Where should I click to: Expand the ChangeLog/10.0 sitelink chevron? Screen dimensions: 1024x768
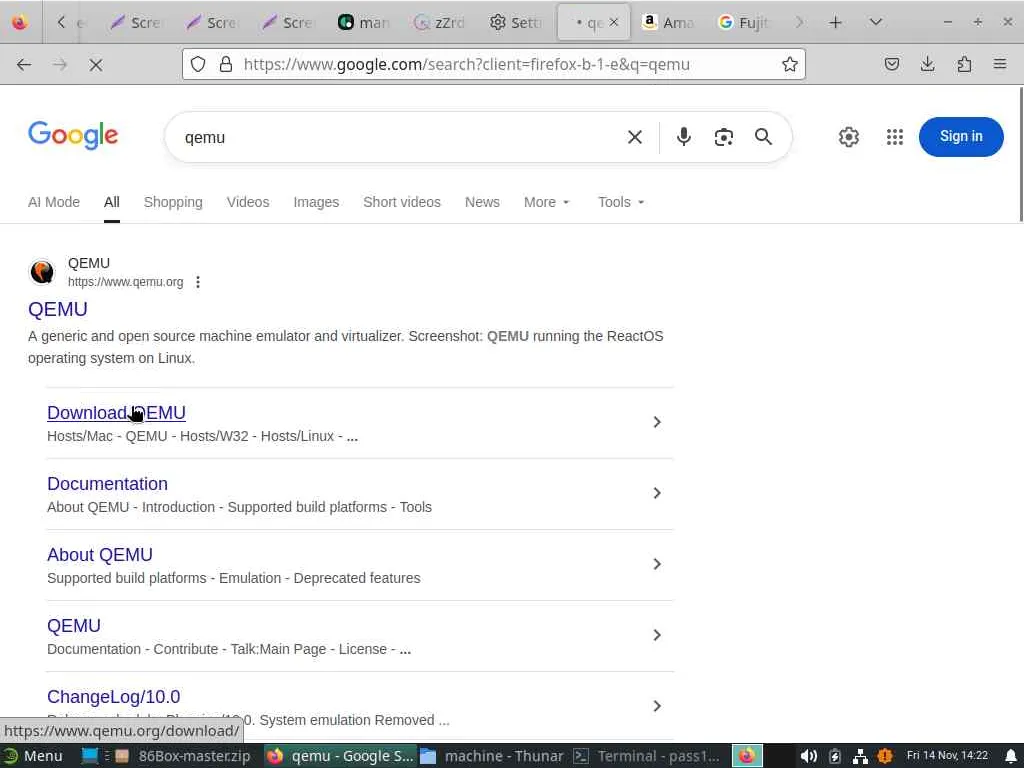(657, 706)
